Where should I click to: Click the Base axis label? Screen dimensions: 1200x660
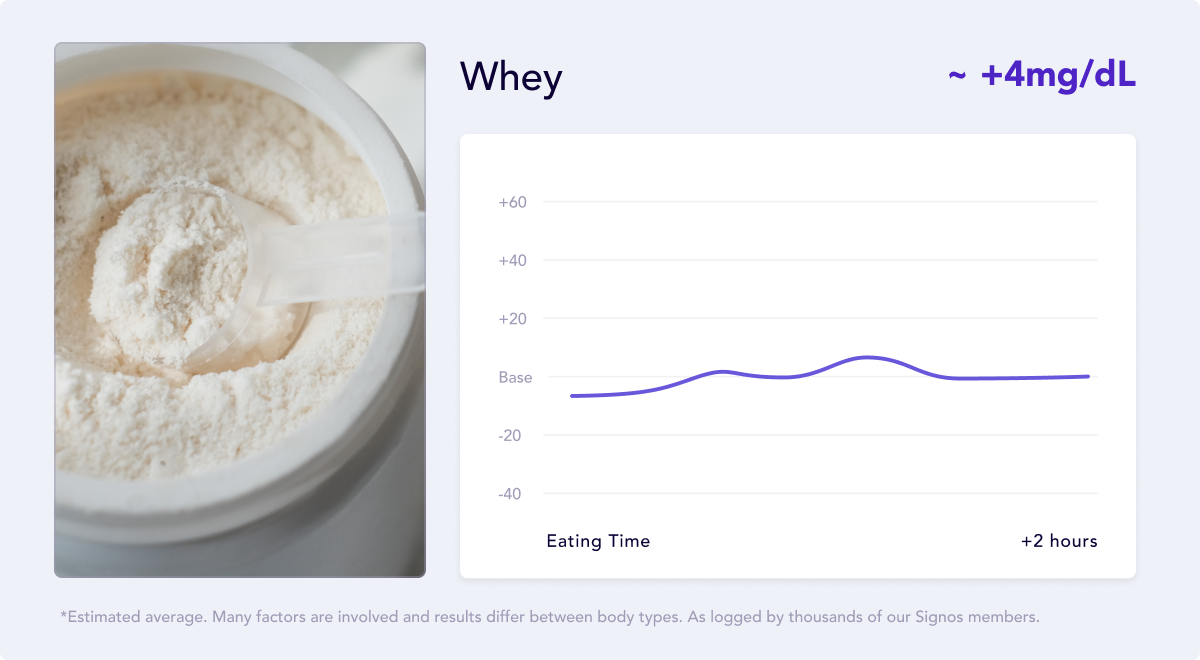tap(515, 378)
